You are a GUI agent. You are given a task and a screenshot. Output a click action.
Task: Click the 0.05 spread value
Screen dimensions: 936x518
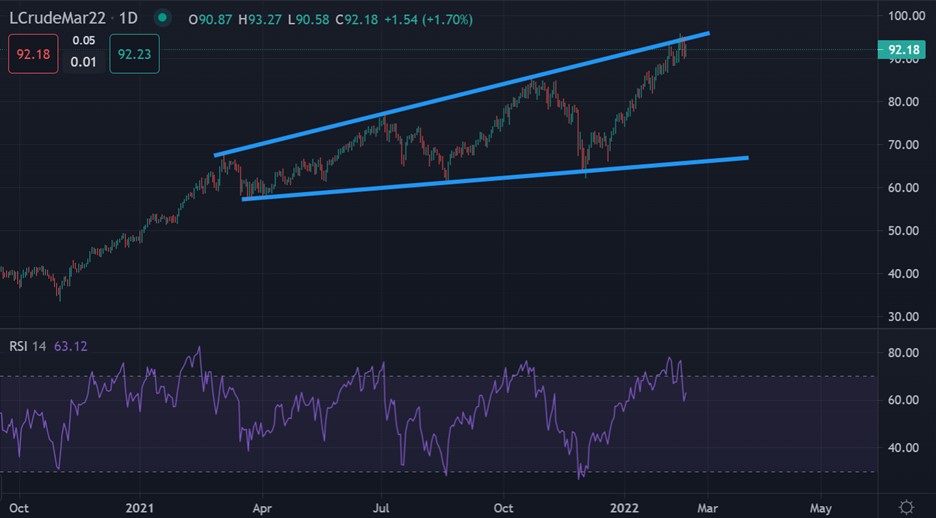[x=84, y=41]
